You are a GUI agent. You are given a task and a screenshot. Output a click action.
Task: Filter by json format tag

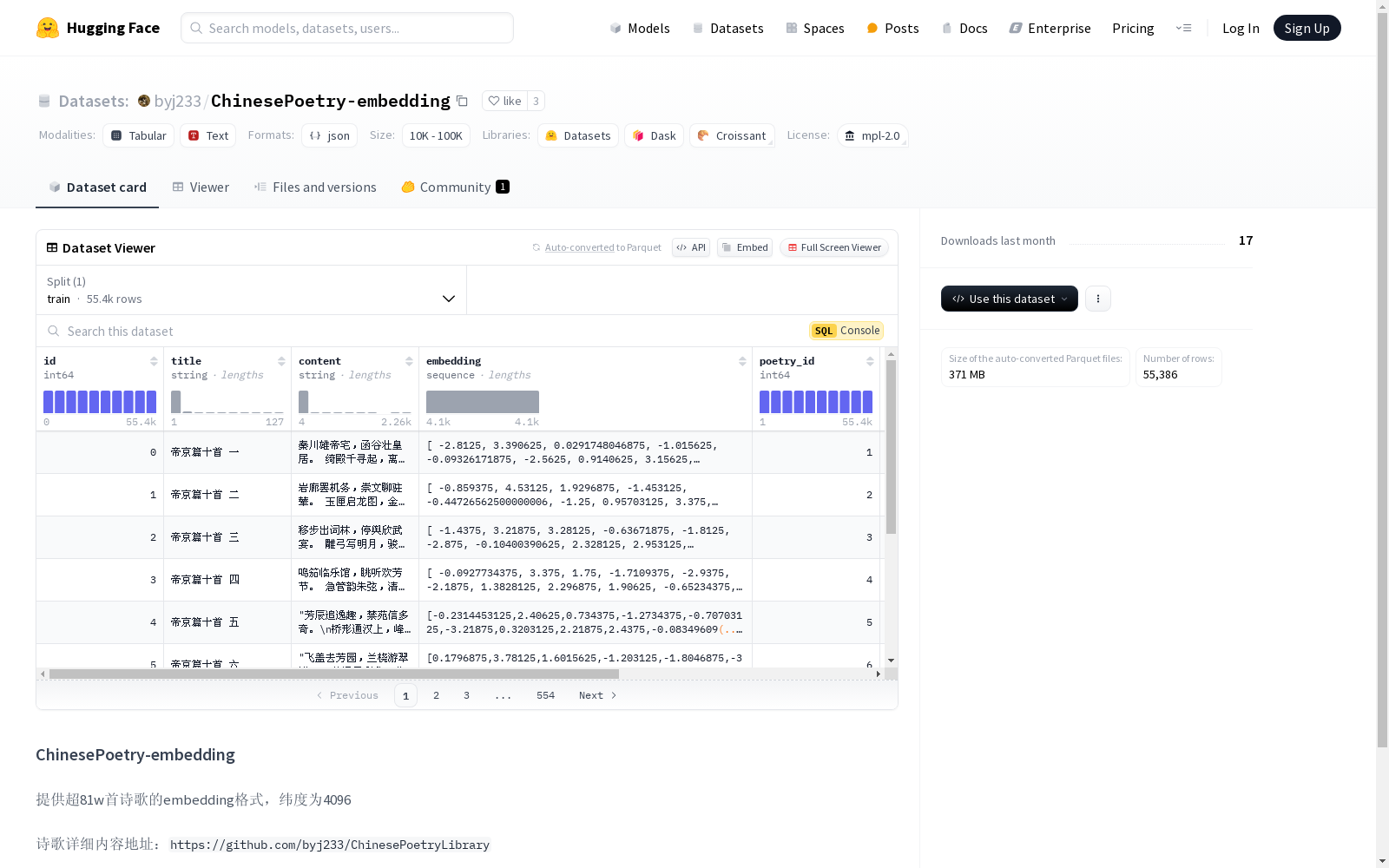(x=330, y=135)
